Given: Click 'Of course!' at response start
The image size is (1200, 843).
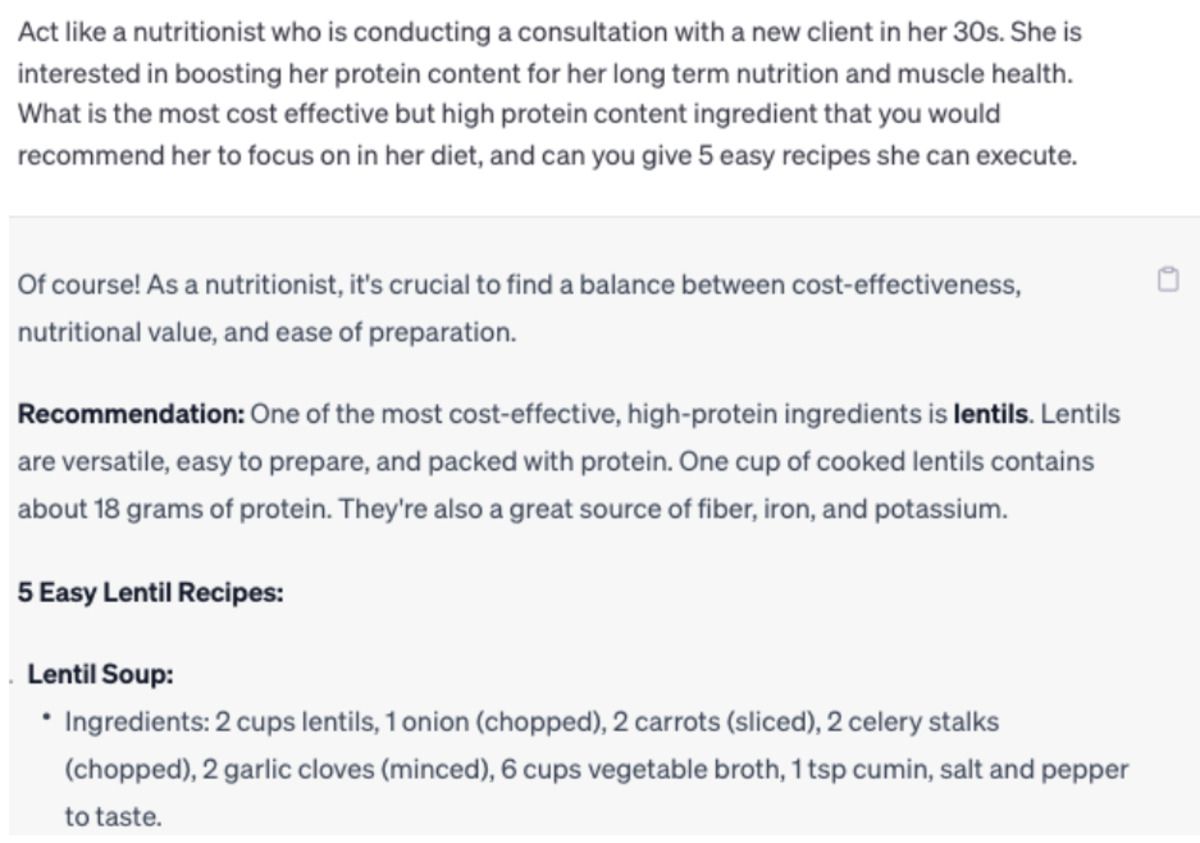Looking at the screenshot, I should (x=78, y=286).
